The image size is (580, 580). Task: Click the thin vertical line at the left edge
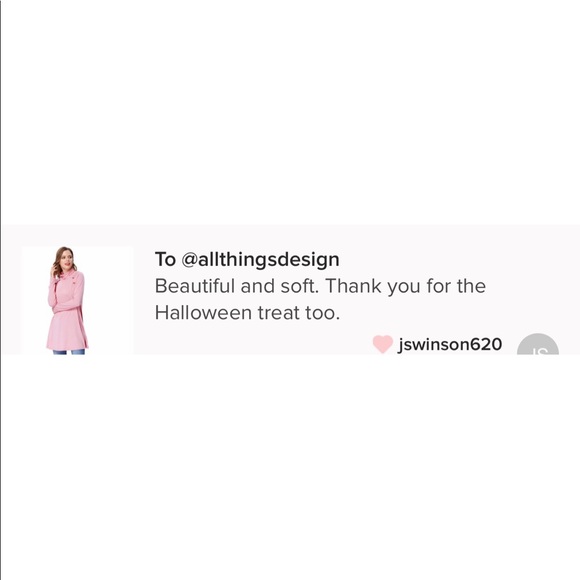(x=1, y=290)
